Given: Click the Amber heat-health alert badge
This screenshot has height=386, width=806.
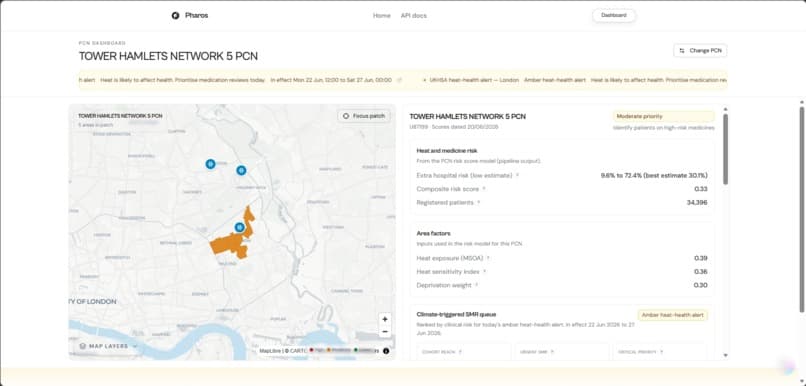Looking at the screenshot, I should tap(673, 315).
